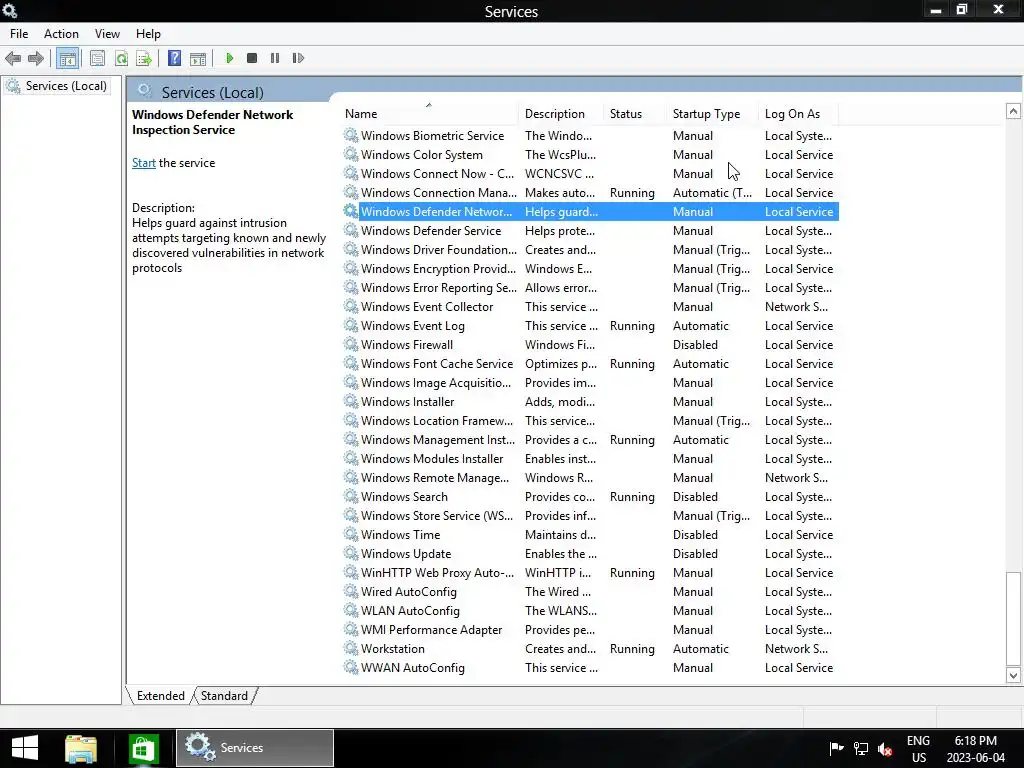Sort by the Name column header
This screenshot has height=768, width=1024.
tap(429, 114)
